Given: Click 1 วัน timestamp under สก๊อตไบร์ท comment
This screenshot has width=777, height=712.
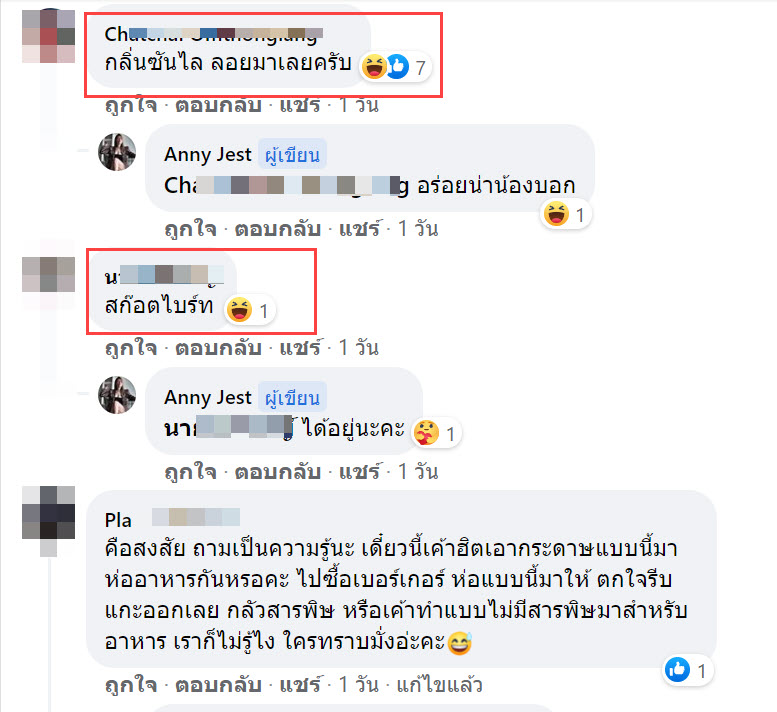Looking at the screenshot, I should point(359,348).
